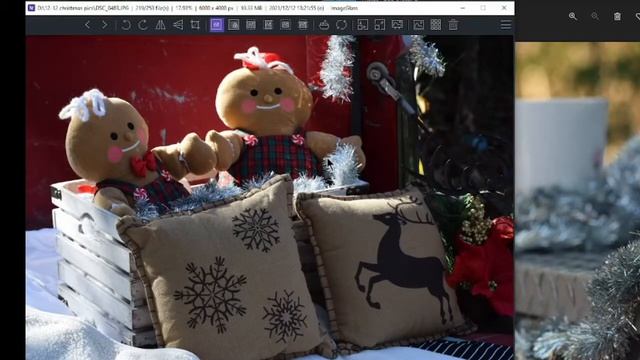Go to the next image
Viewport: 640px width, 360px height.
(105, 25)
